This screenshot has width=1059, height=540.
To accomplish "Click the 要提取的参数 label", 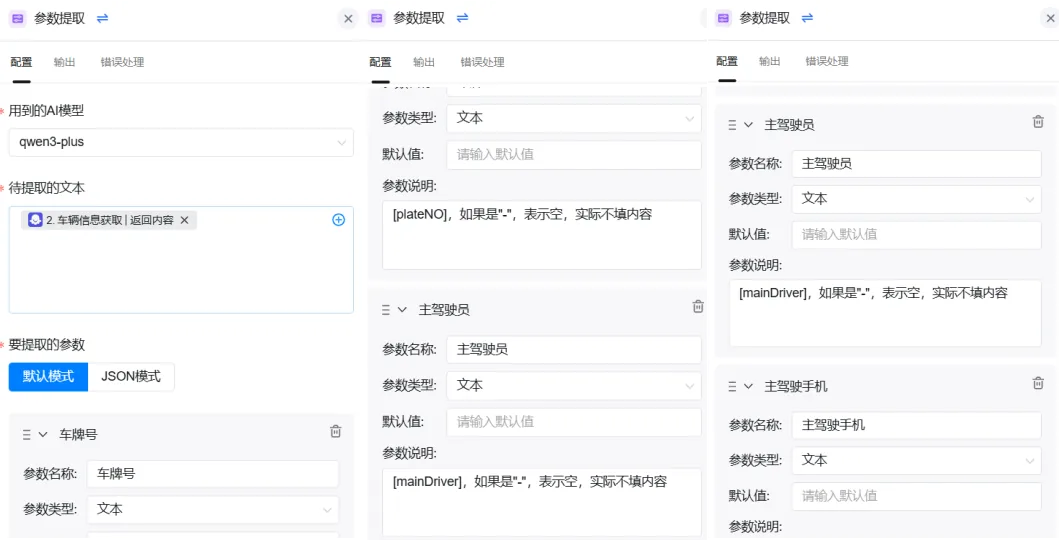I will [47, 345].
